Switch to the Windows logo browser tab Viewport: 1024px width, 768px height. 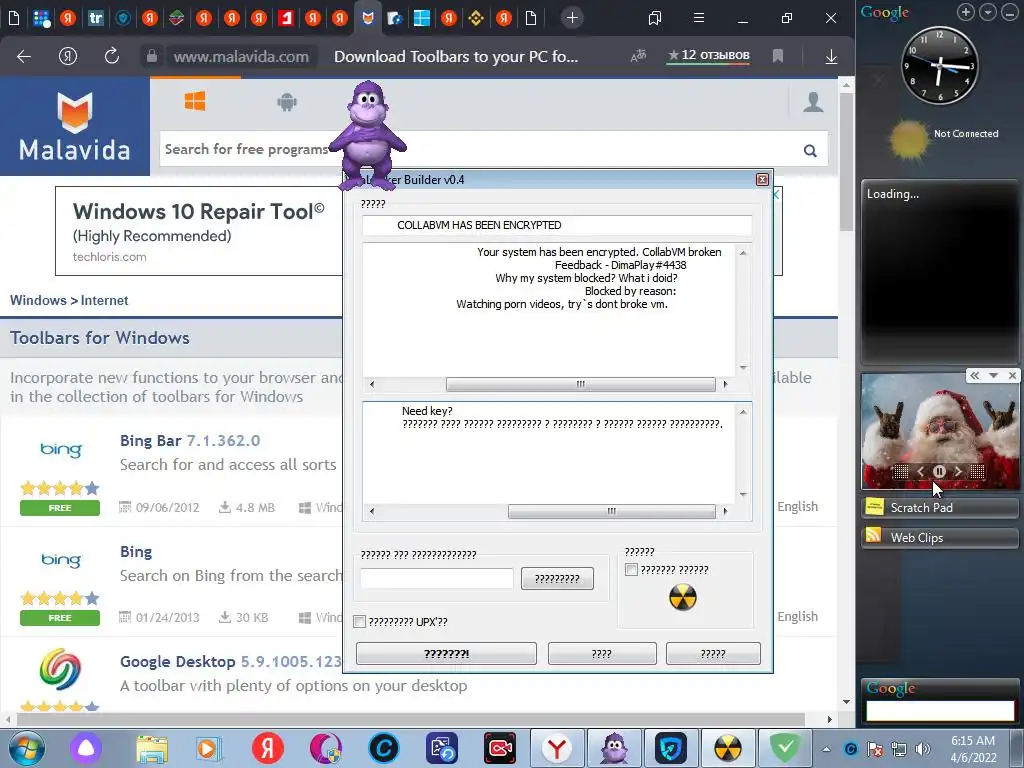pos(422,18)
